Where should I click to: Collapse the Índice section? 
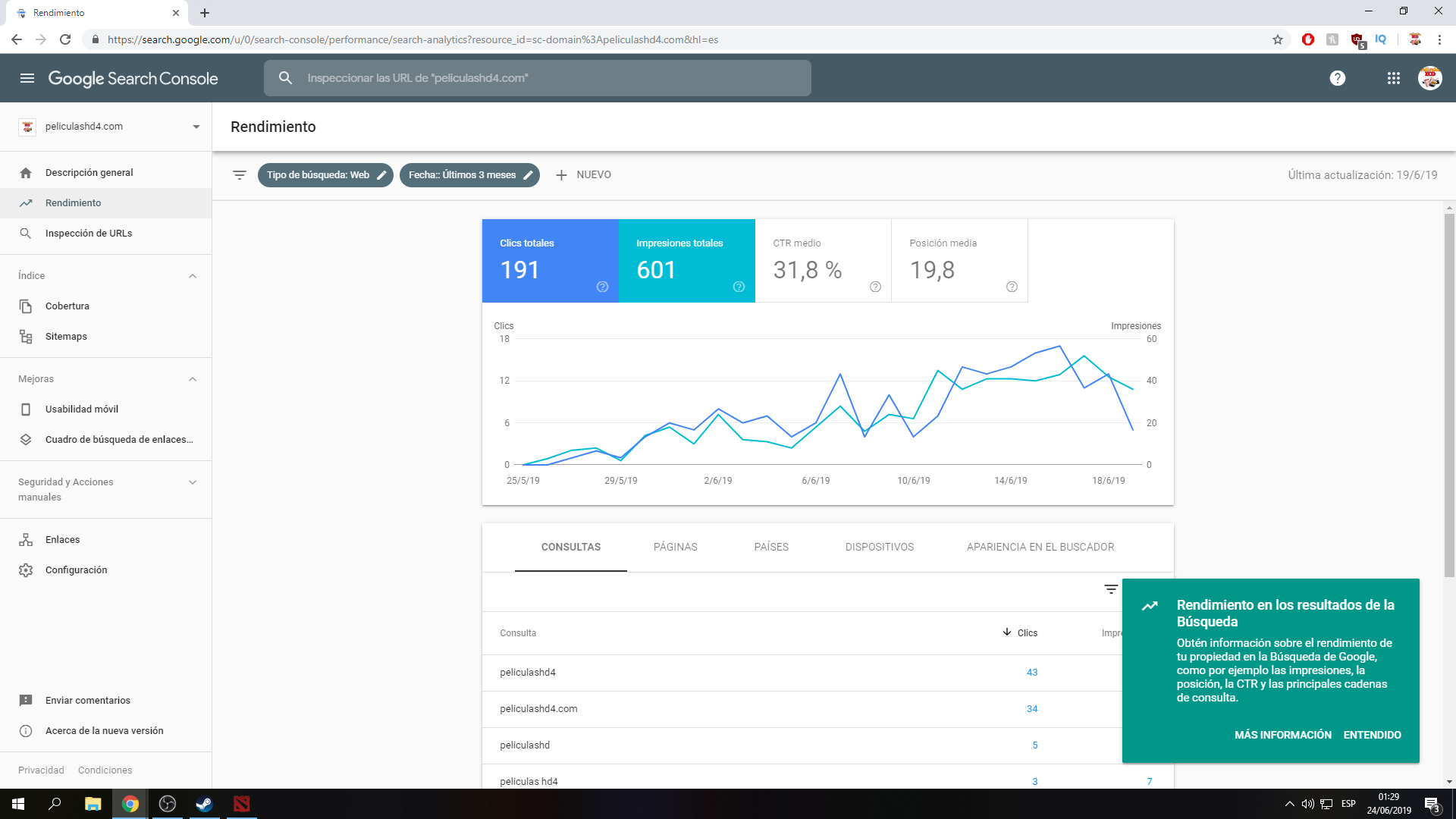193,276
